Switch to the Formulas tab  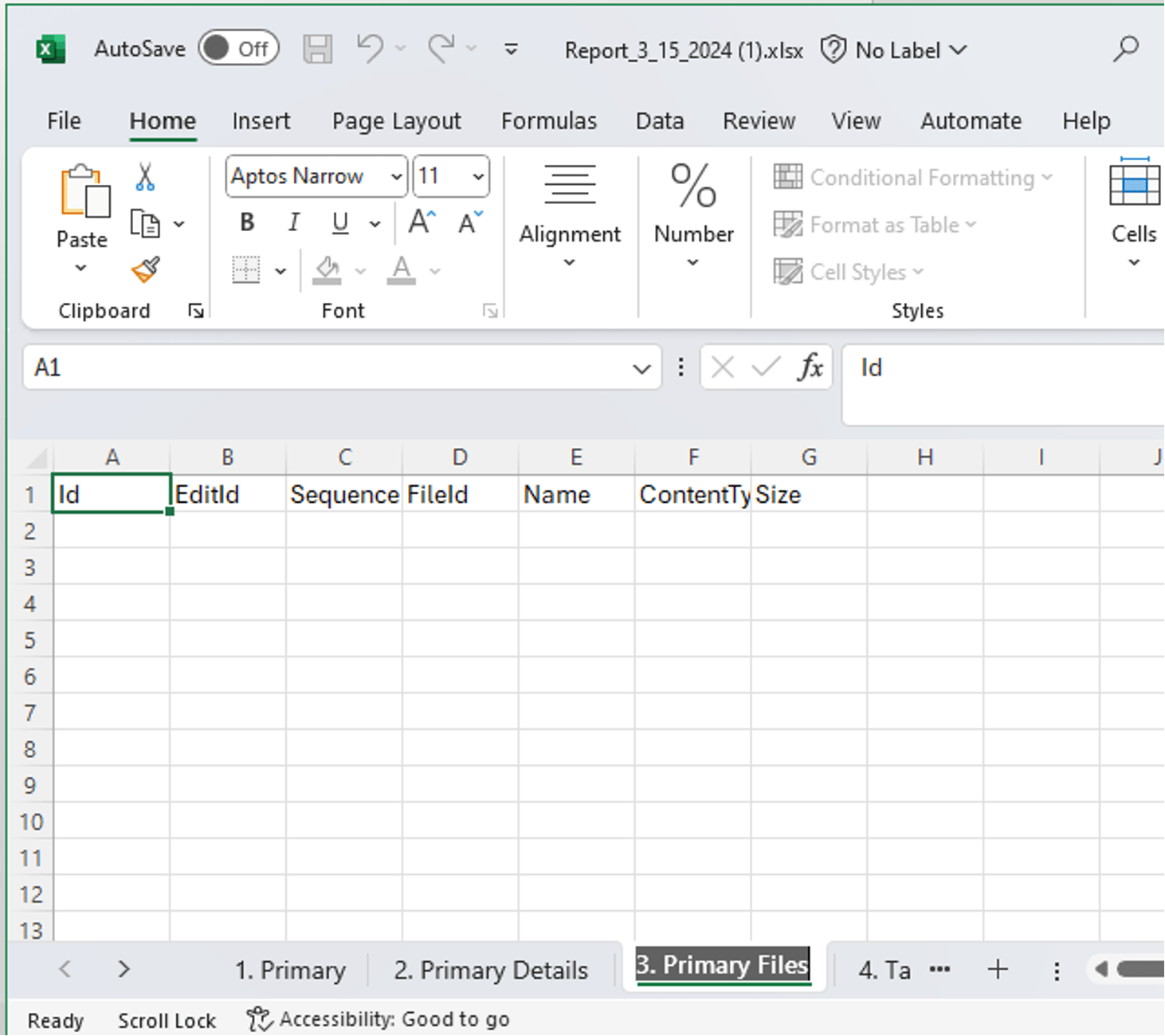(549, 121)
